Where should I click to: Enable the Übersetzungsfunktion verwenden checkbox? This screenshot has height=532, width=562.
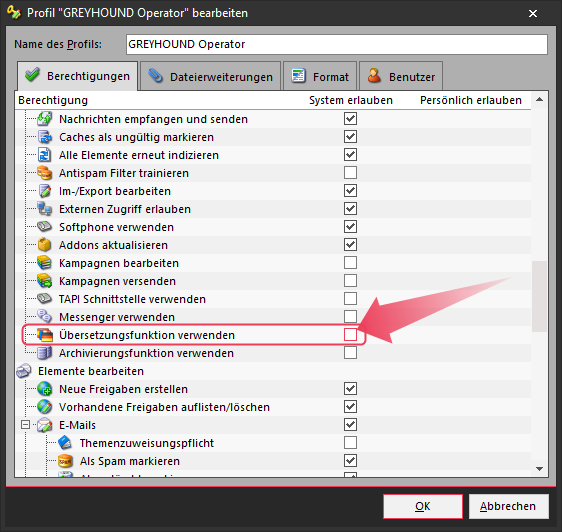point(350,335)
